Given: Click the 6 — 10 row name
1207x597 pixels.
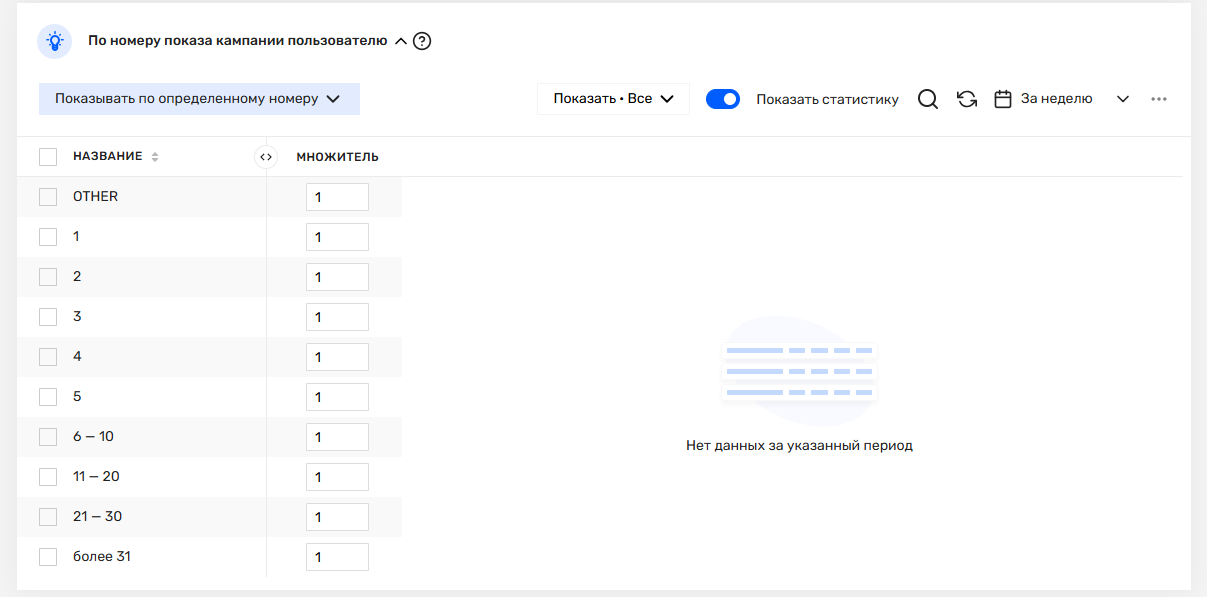Looking at the screenshot, I should point(93,437).
